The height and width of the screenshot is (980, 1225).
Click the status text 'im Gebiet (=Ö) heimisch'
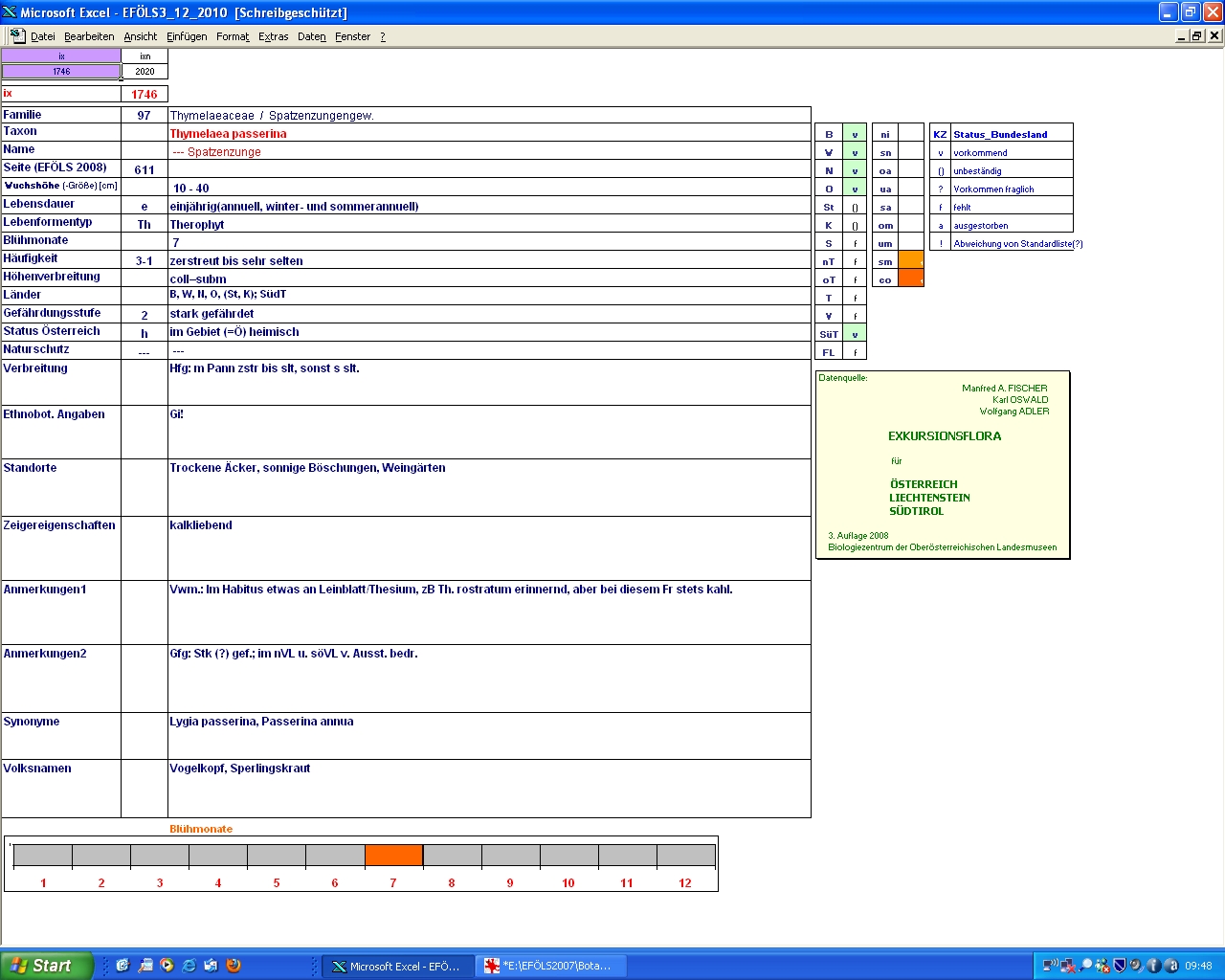(x=234, y=332)
